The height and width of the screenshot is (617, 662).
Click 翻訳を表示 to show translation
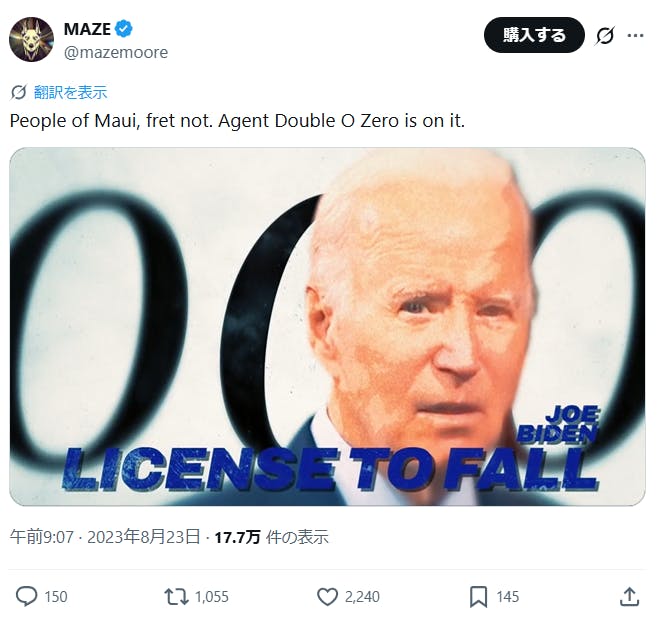point(71,92)
